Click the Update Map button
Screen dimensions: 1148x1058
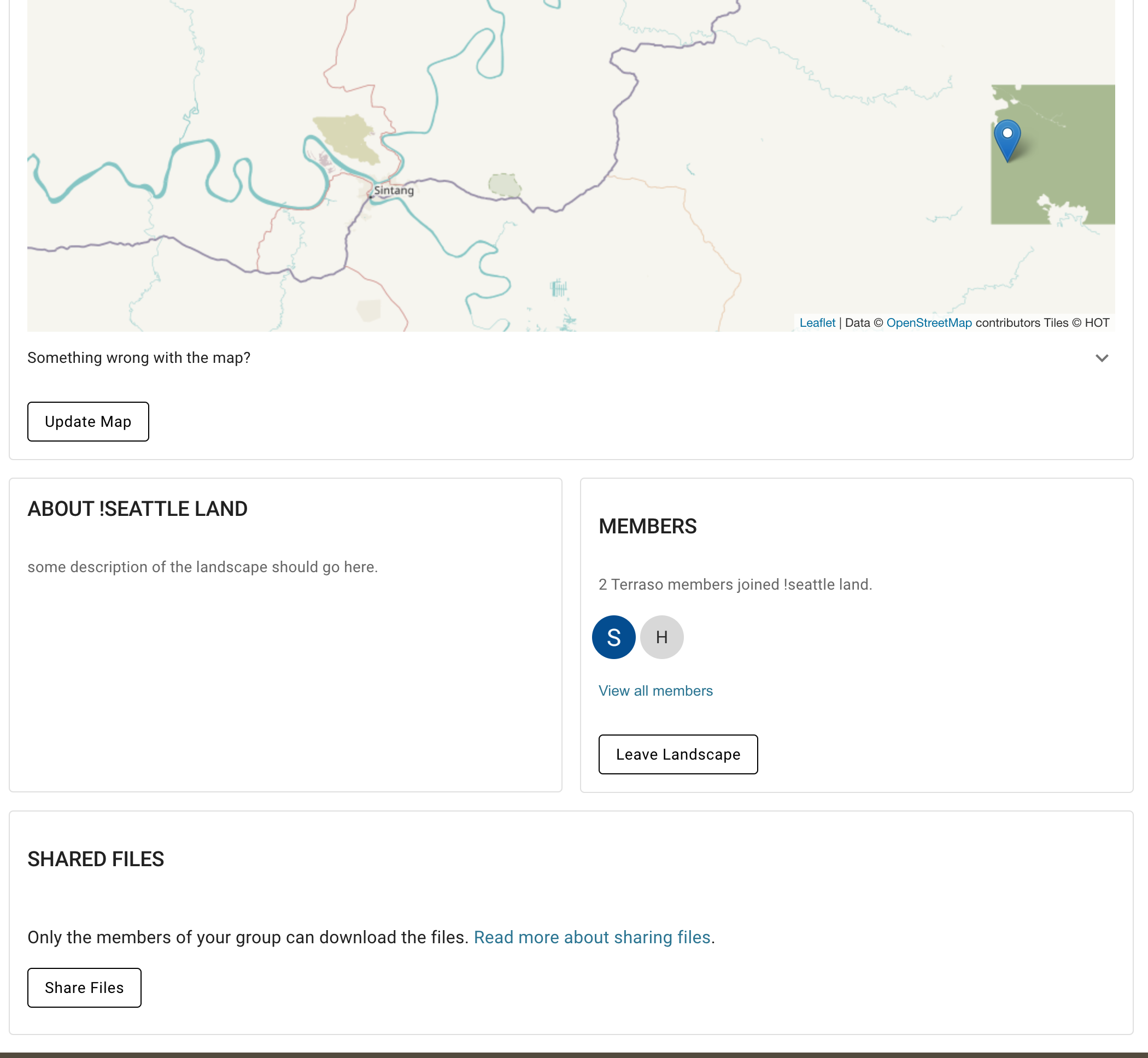(x=88, y=422)
